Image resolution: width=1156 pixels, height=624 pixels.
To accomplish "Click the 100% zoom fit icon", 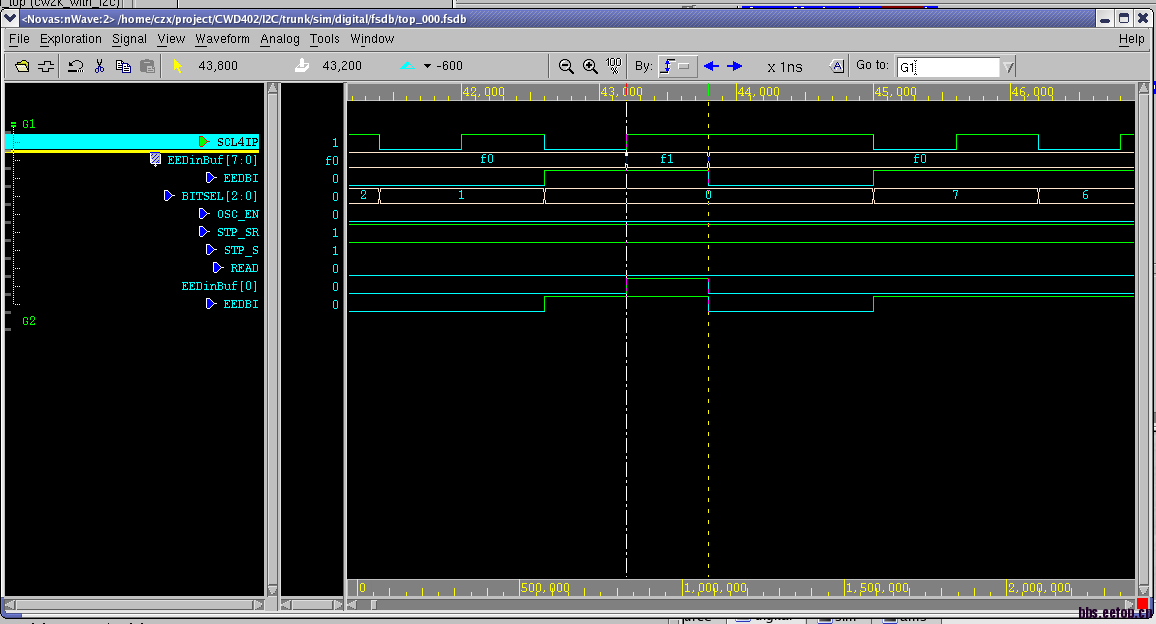I will 613,66.
